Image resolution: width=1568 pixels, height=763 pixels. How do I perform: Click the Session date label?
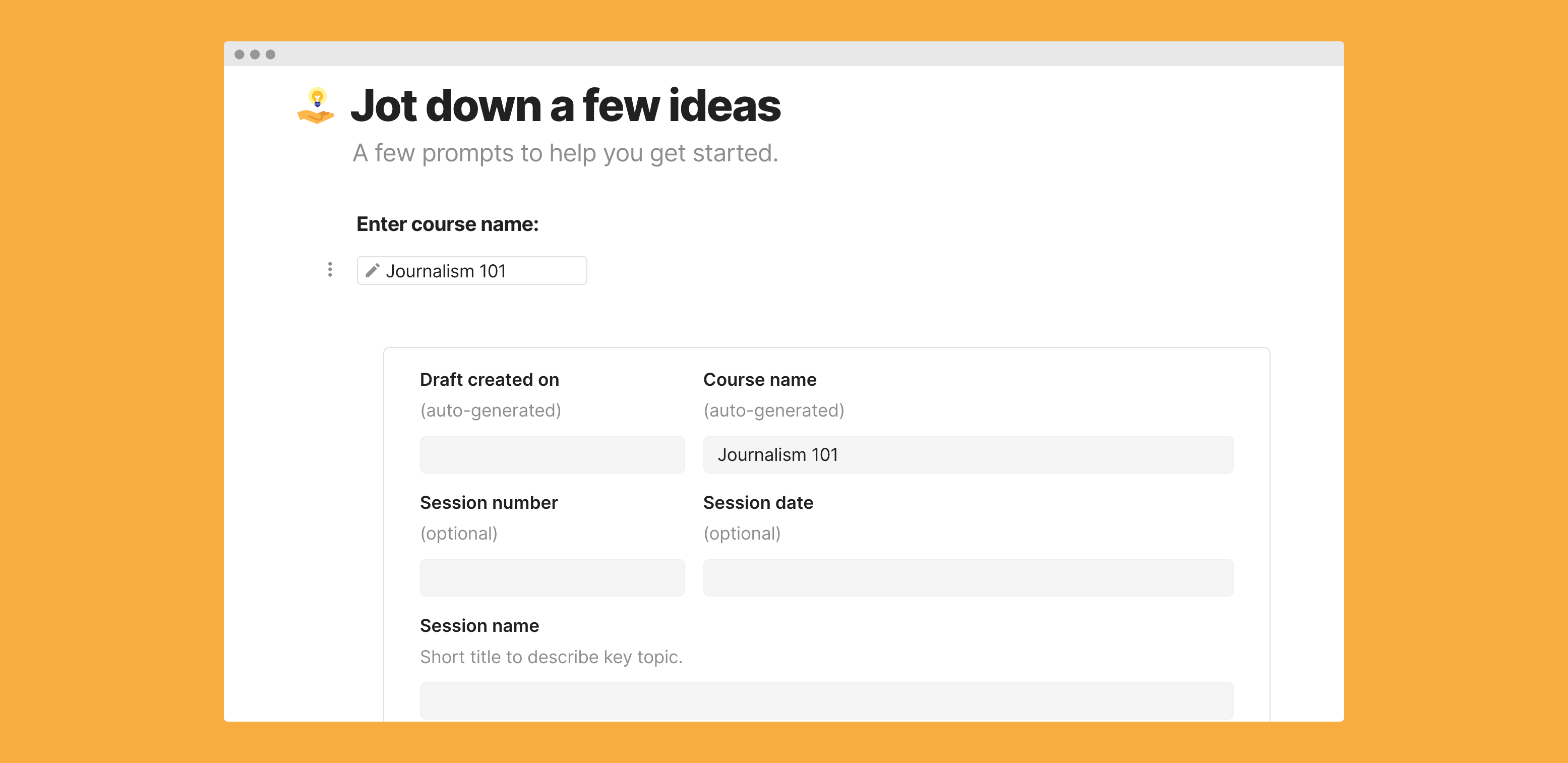(x=758, y=502)
